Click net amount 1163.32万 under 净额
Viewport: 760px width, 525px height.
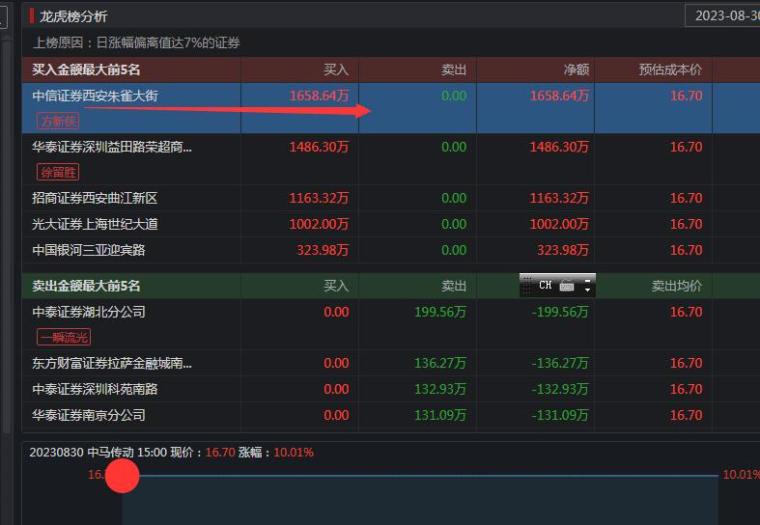click(559, 198)
